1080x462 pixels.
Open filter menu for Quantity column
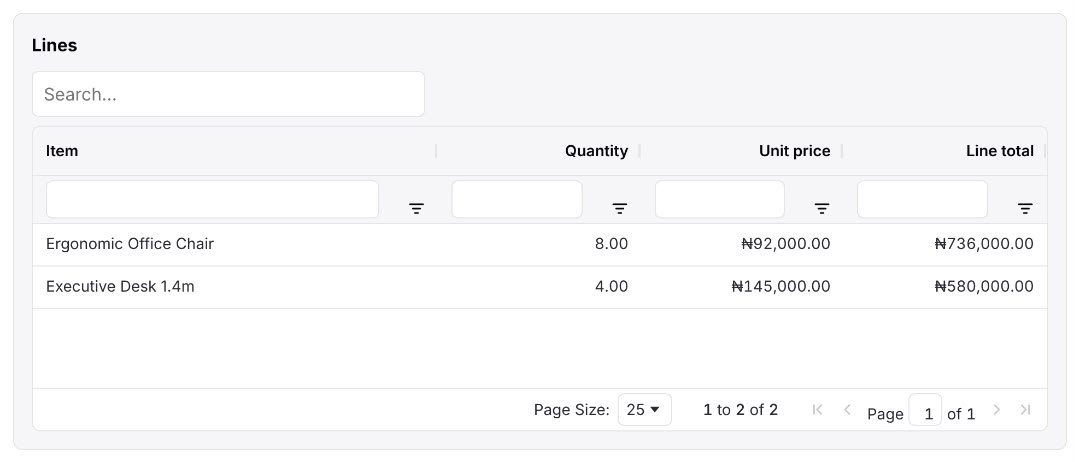tap(620, 209)
